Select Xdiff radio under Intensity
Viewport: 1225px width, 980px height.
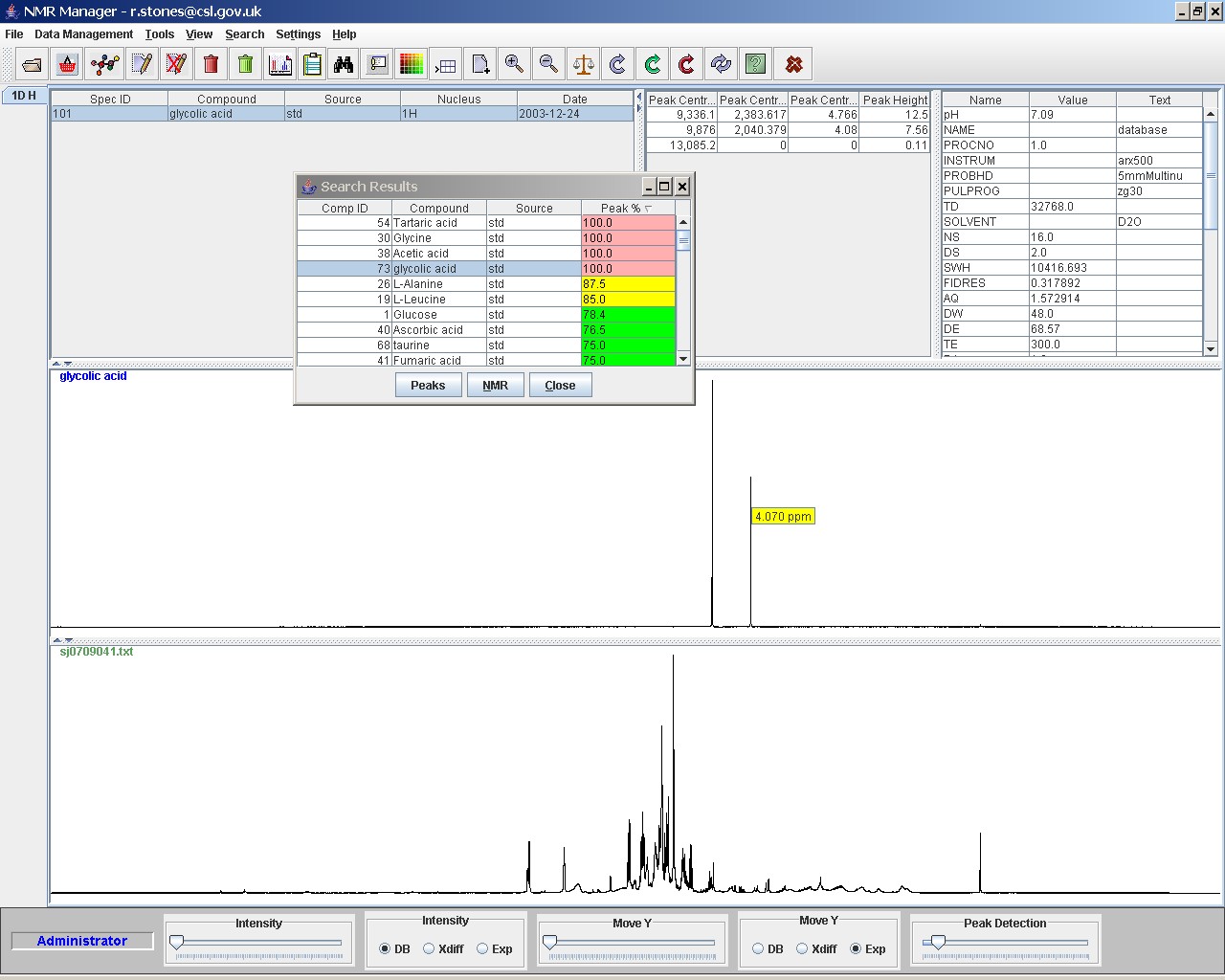[x=429, y=948]
